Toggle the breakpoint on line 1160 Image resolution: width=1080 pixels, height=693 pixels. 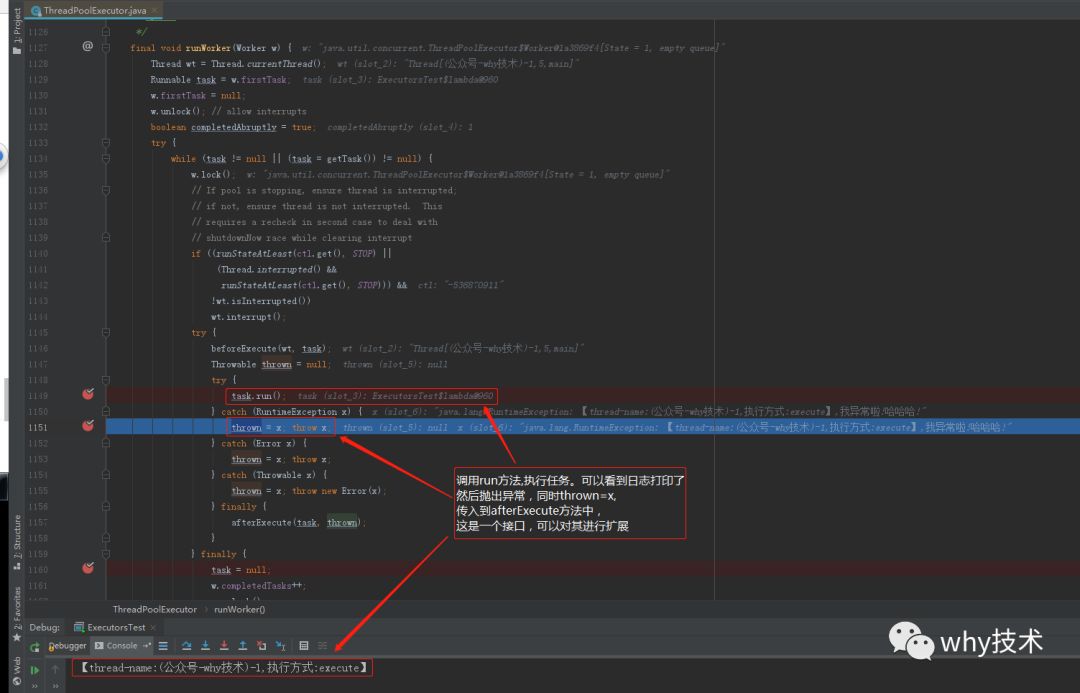pyautogui.click(x=88, y=568)
